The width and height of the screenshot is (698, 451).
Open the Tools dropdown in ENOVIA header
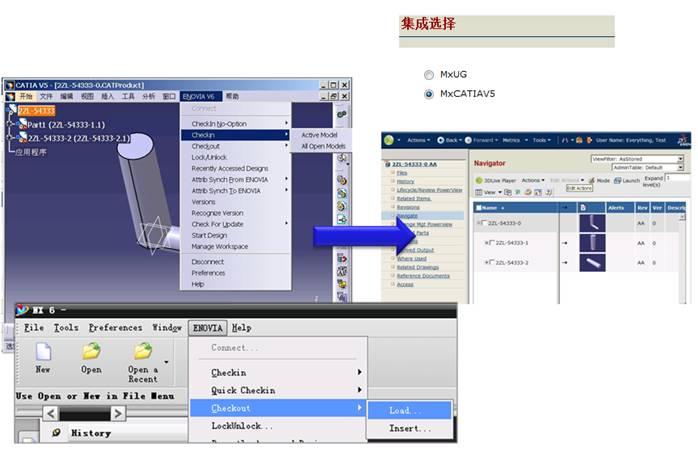(x=541, y=140)
